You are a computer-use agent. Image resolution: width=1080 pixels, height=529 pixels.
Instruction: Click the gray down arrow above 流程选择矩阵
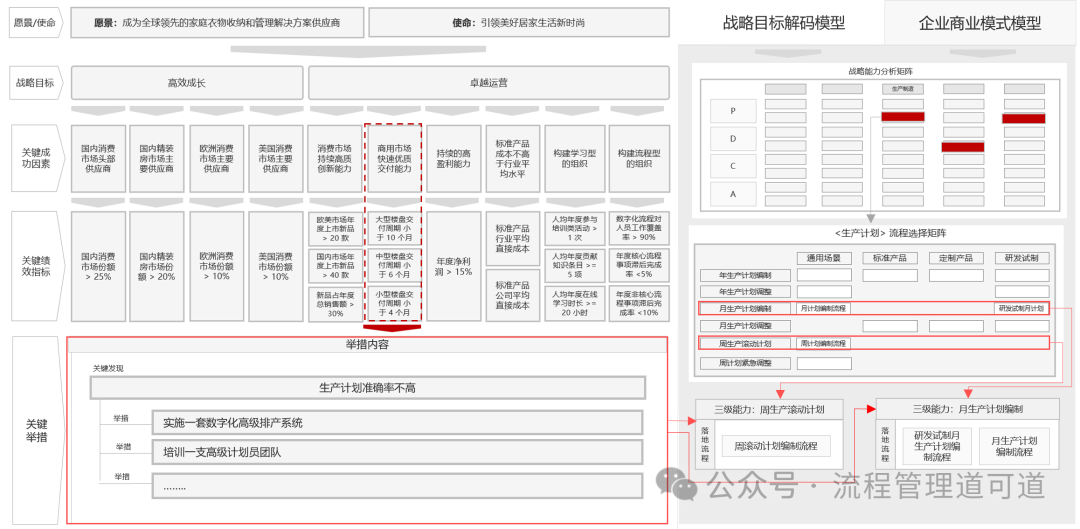click(869, 217)
